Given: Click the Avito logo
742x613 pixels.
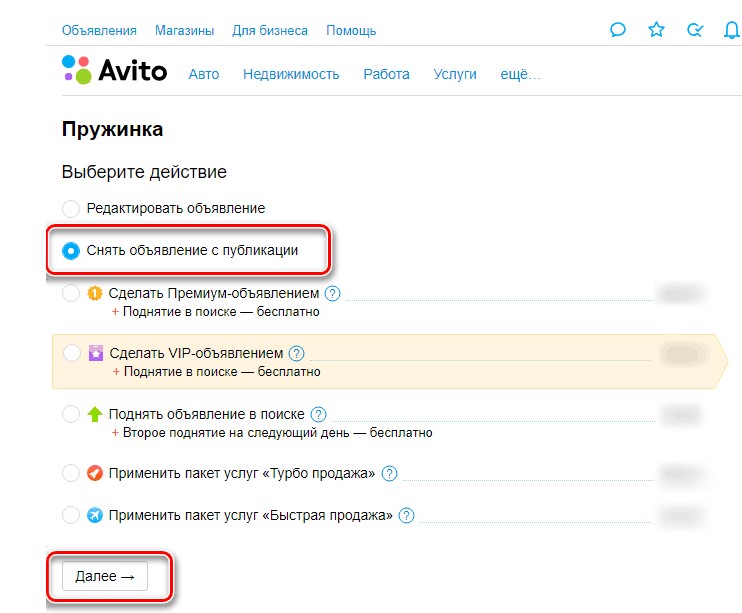Looking at the screenshot, I should [115, 70].
